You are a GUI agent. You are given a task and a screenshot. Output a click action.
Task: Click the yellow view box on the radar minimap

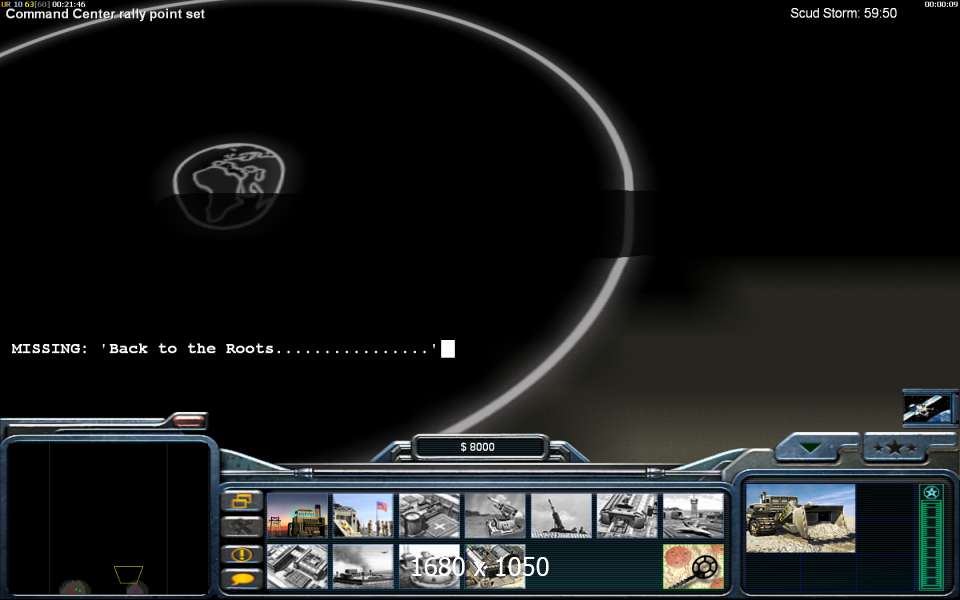point(129,575)
